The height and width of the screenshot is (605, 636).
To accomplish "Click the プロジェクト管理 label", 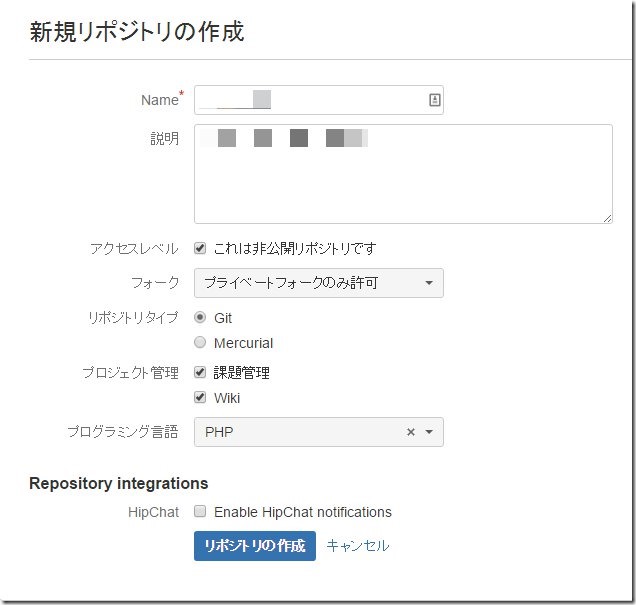I will pyautogui.click(x=130, y=372).
